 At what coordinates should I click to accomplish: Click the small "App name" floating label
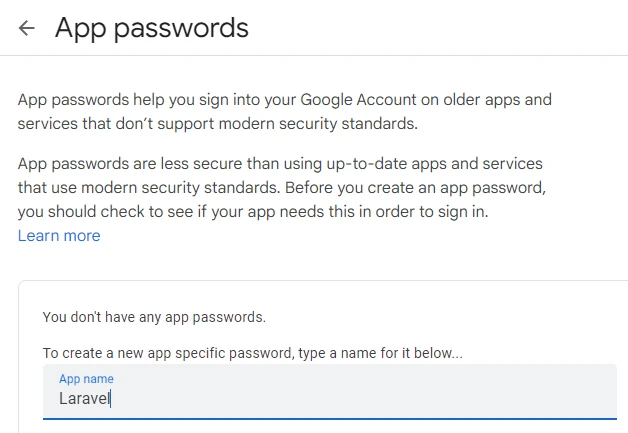[86, 379]
